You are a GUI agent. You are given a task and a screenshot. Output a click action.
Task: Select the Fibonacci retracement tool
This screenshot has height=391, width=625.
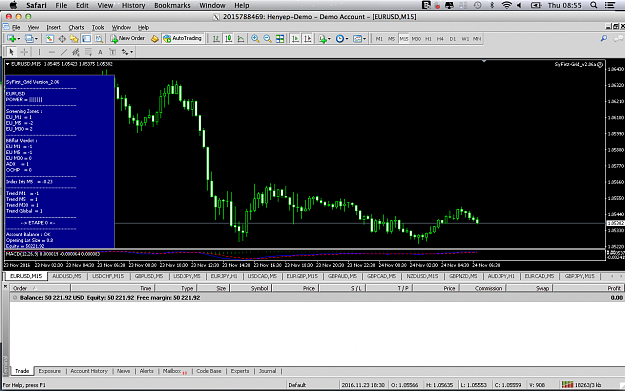click(x=88, y=52)
